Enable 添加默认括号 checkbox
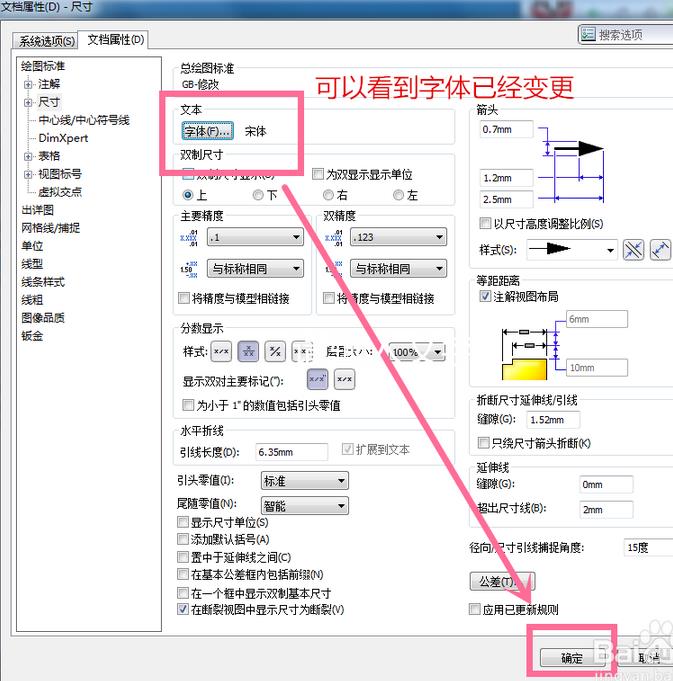The image size is (673, 681). 183,539
